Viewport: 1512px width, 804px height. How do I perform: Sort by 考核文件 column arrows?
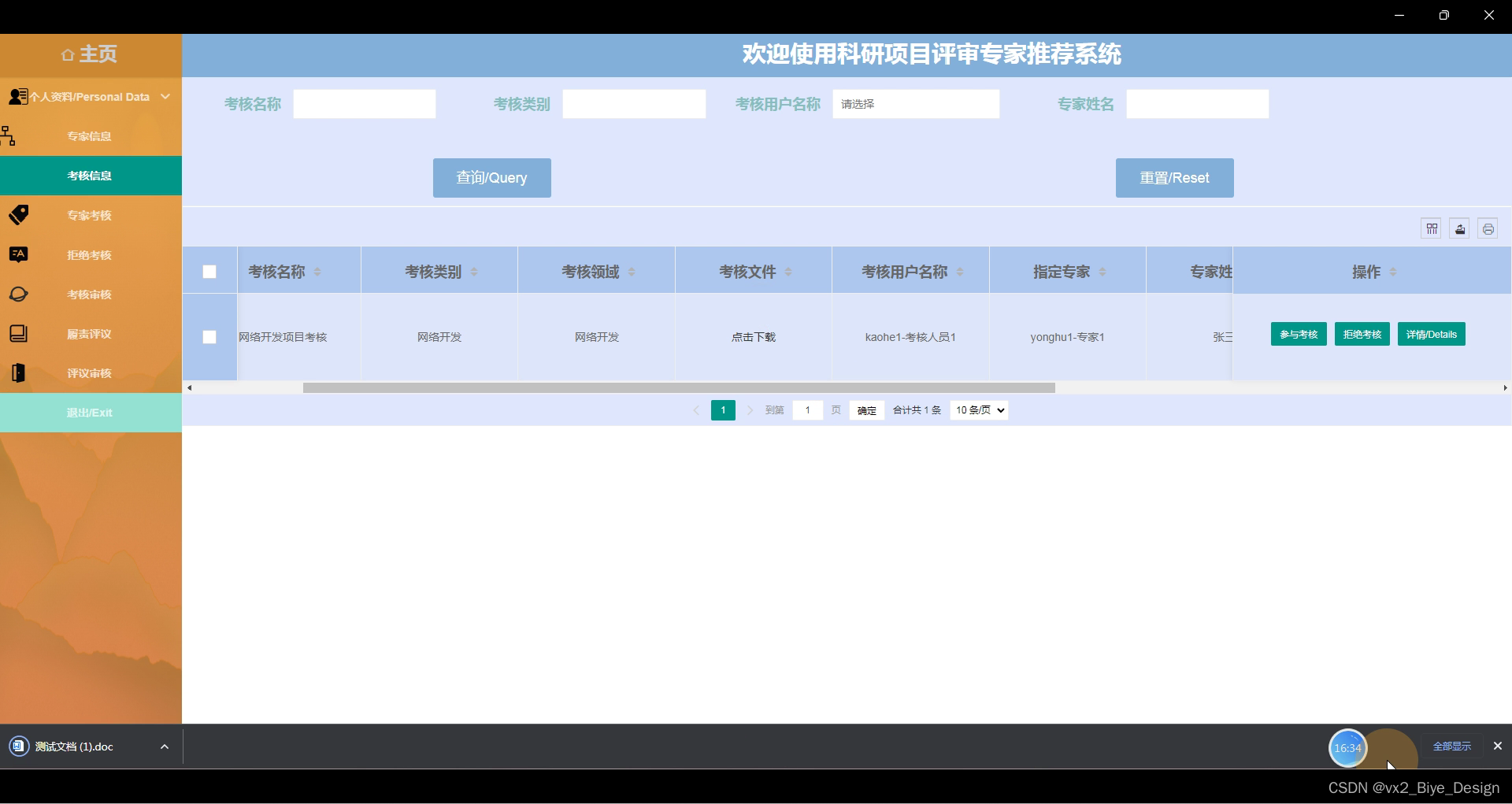(x=788, y=272)
